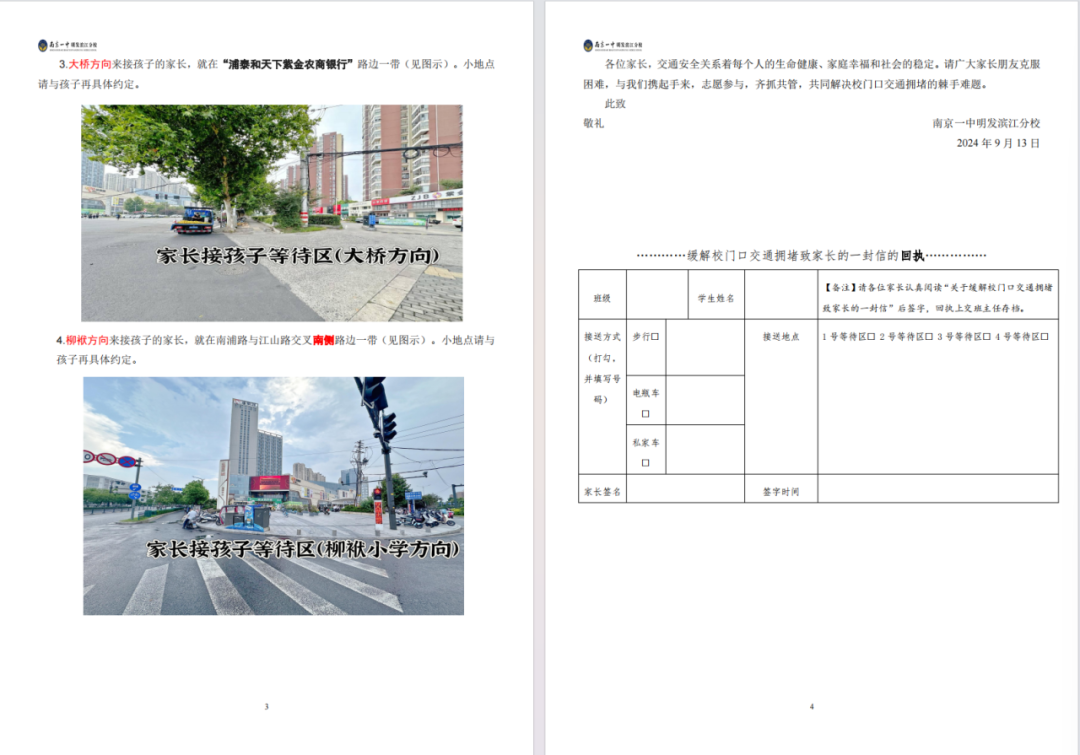1080x755 pixels.
Task: Check the 1号等待区 box
Action: tap(871, 337)
